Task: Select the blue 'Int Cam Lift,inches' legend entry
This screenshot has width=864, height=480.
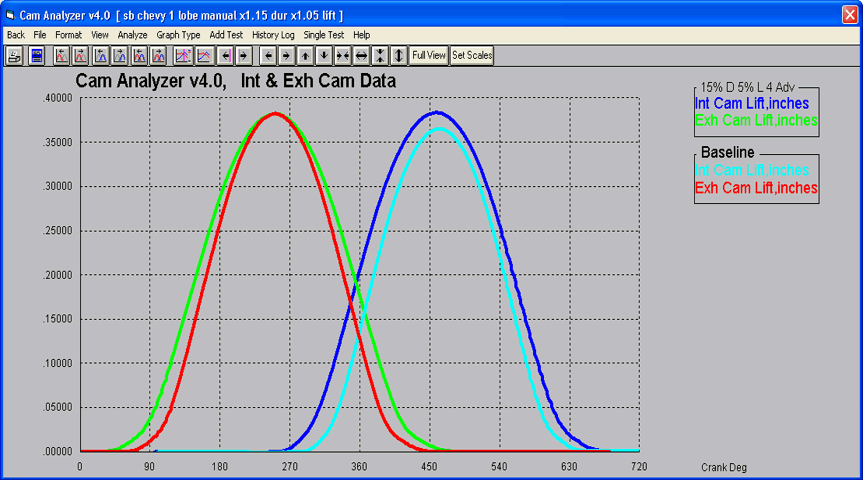Action: tap(752, 104)
